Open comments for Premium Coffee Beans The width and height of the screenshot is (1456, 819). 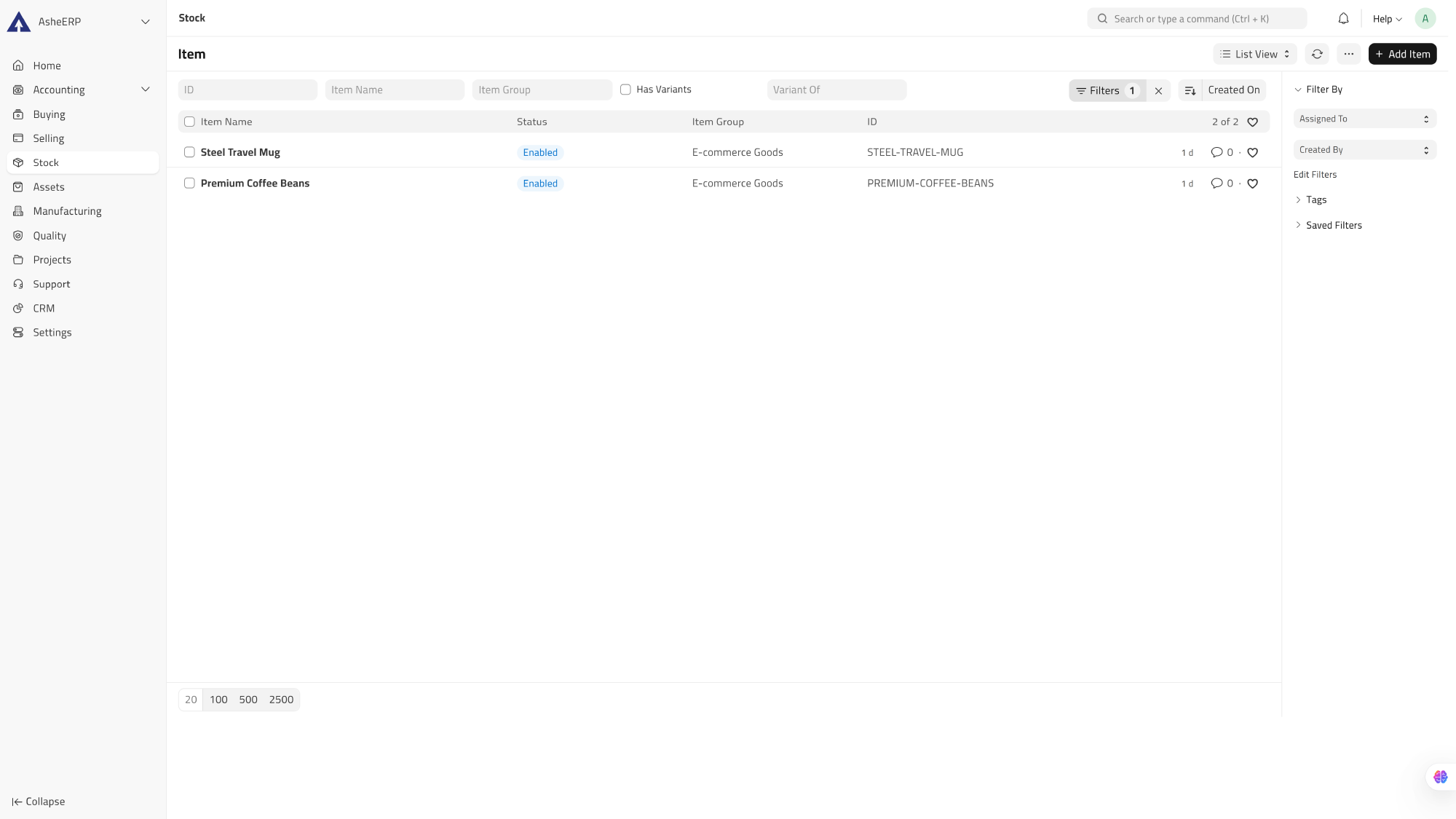(x=1216, y=183)
